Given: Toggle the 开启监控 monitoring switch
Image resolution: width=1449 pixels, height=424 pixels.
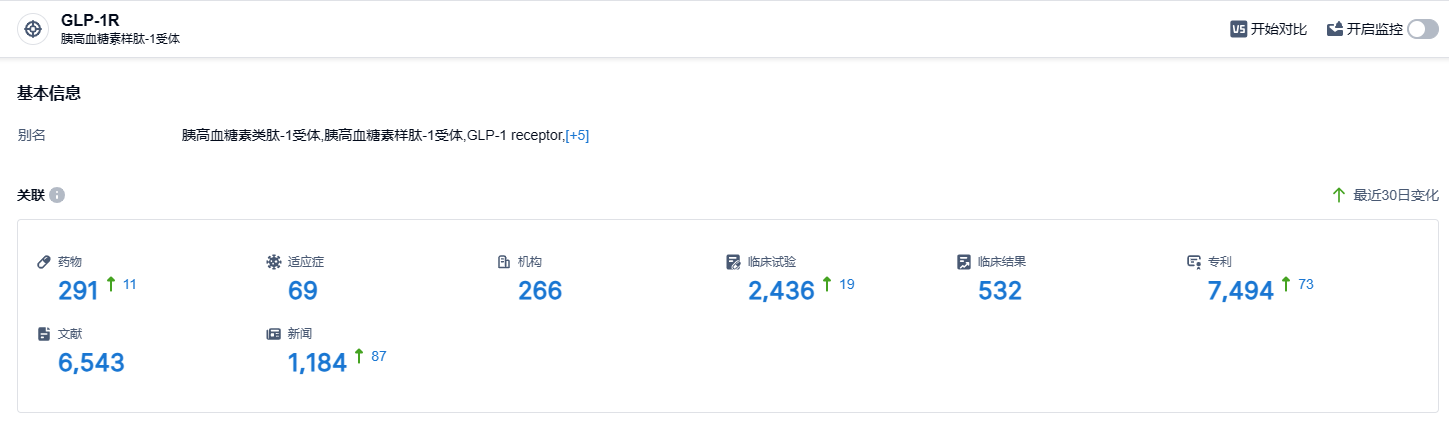Looking at the screenshot, I should point(1422,30).
